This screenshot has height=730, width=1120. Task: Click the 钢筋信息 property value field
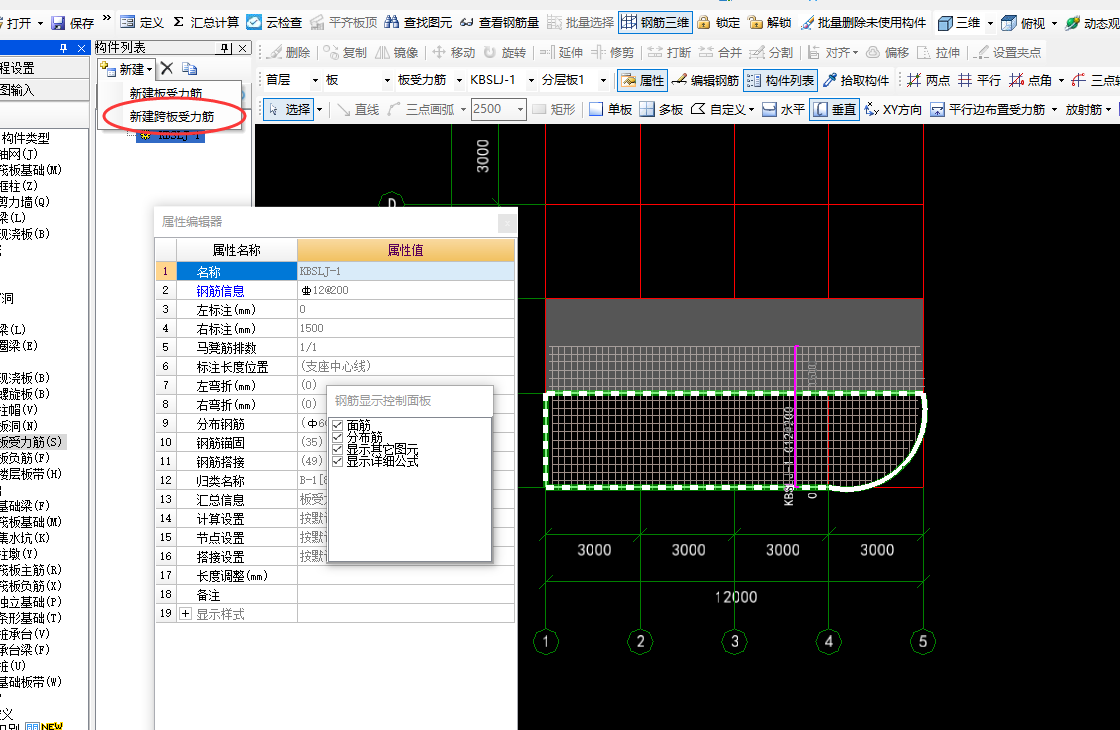click(406, 291)
